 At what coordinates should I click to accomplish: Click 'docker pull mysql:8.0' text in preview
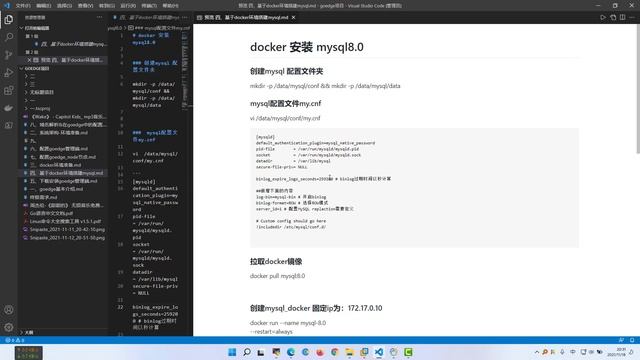tap(278, 276)
